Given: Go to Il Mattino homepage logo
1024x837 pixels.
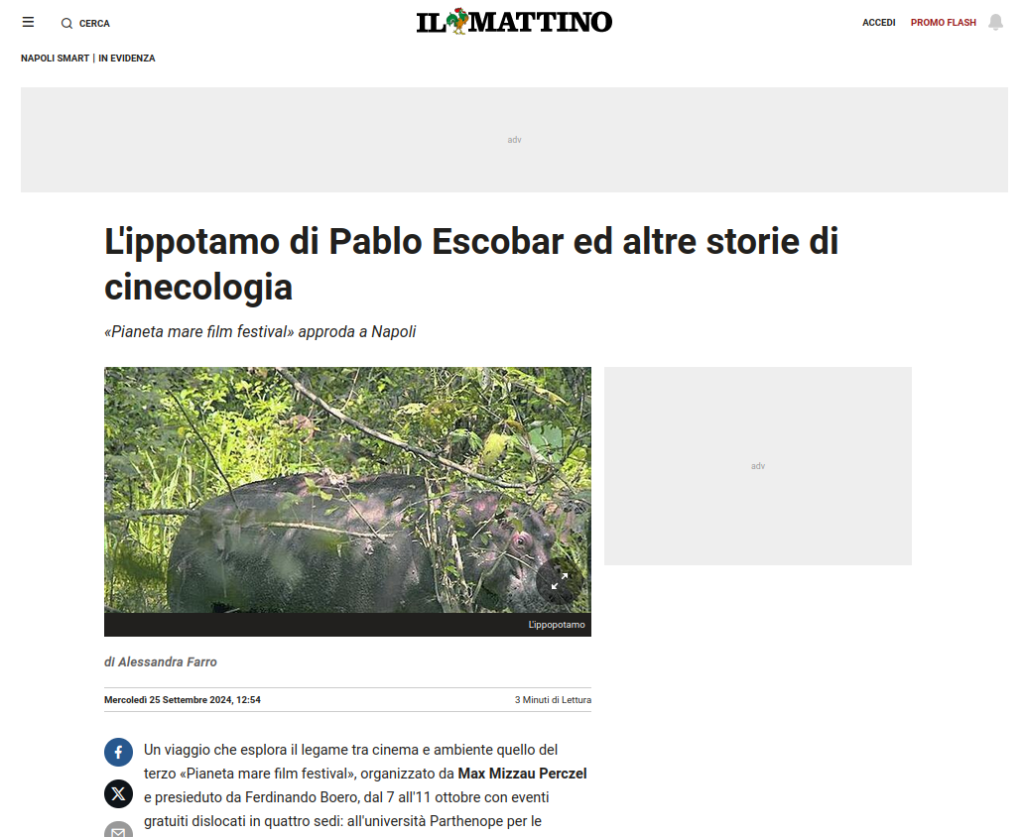Looking at the screenshot, I should point(514,22).
